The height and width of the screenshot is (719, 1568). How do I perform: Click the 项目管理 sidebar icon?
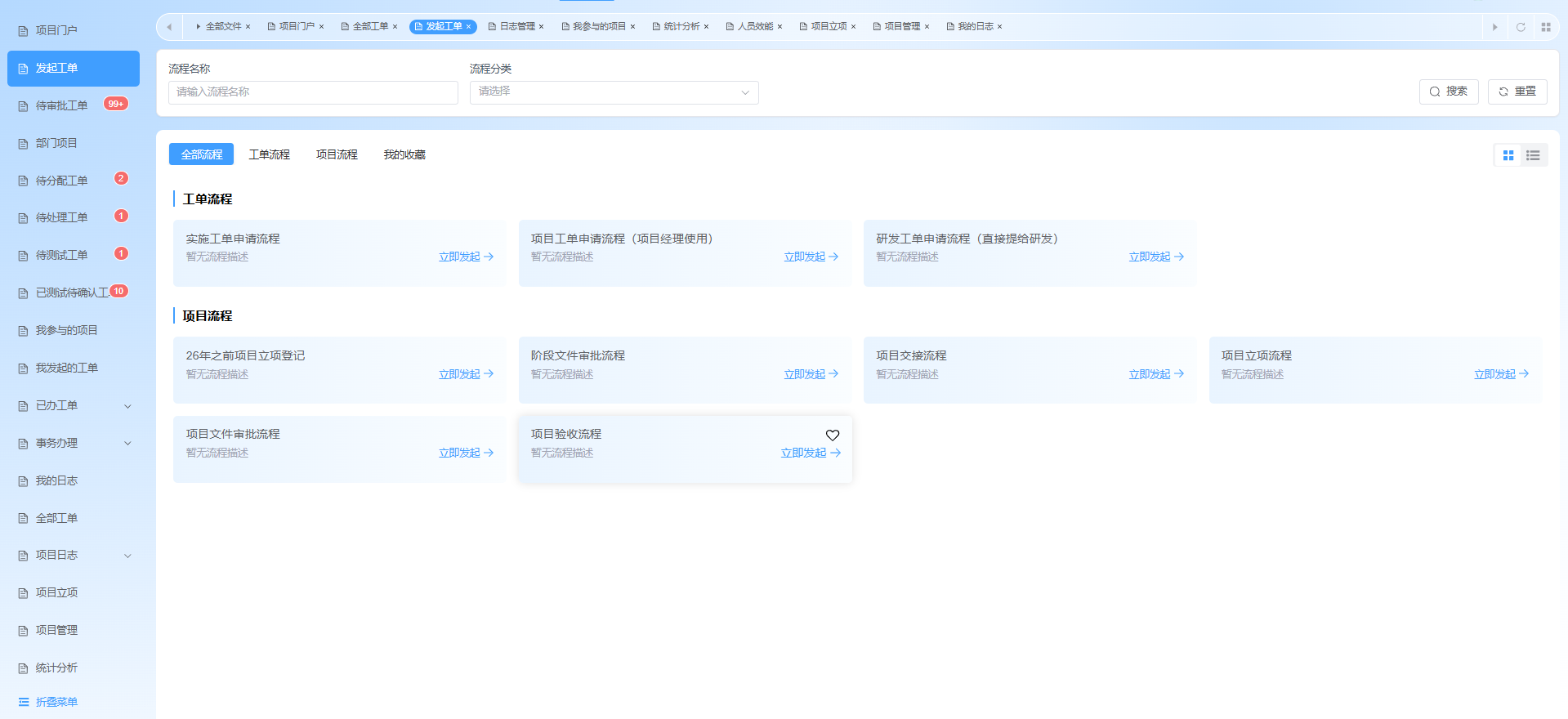click(23, 631)
